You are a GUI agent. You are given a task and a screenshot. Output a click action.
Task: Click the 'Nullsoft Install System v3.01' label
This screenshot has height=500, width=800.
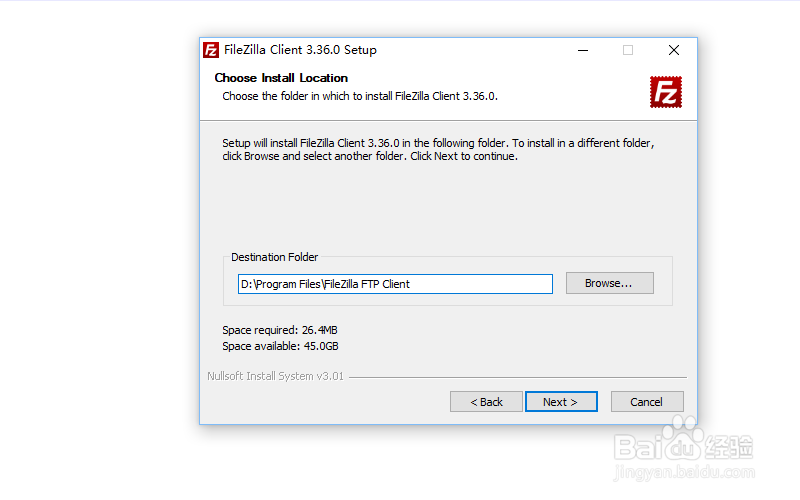[275, 377]
